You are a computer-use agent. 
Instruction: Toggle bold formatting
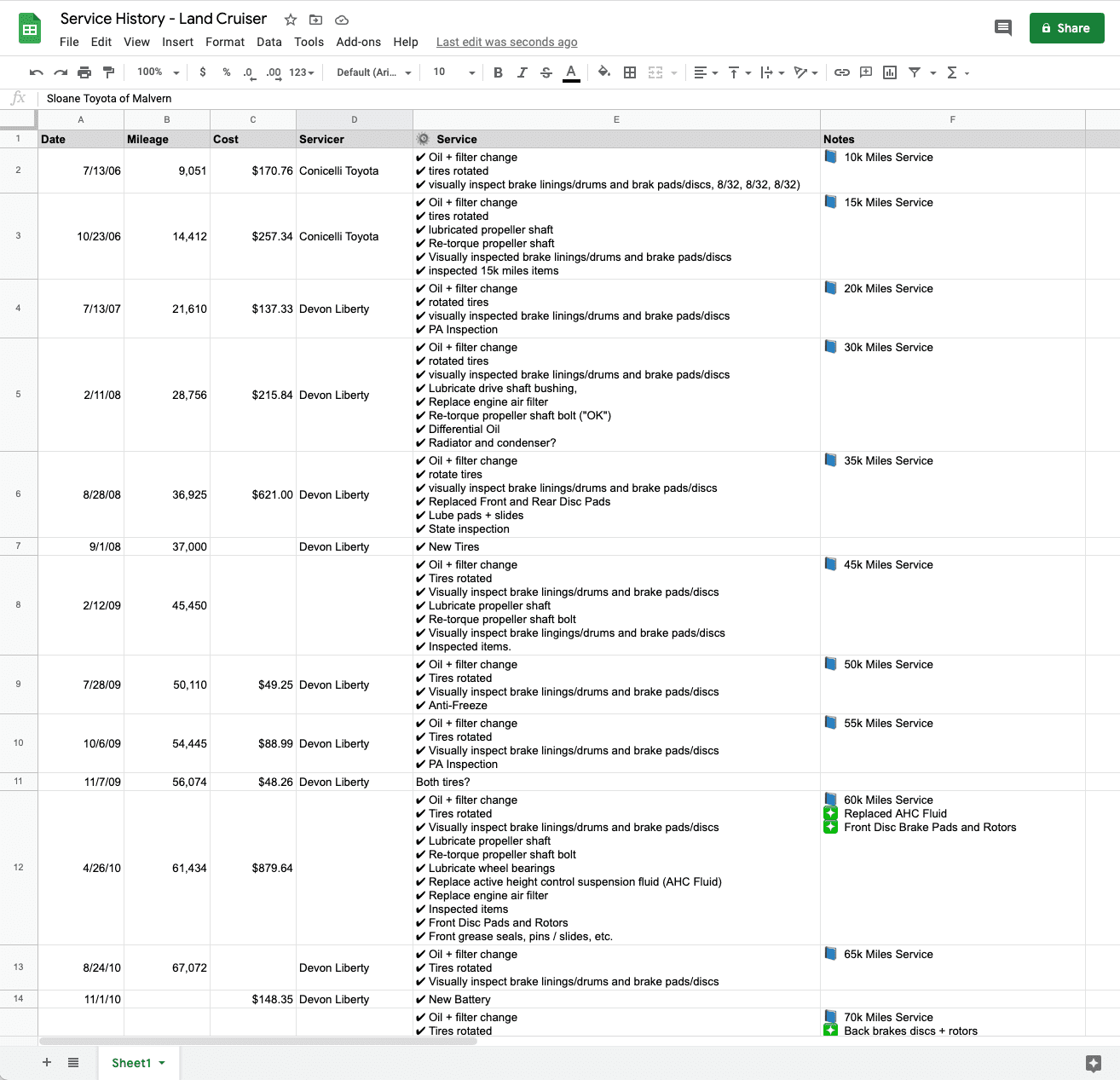[498, 72]
